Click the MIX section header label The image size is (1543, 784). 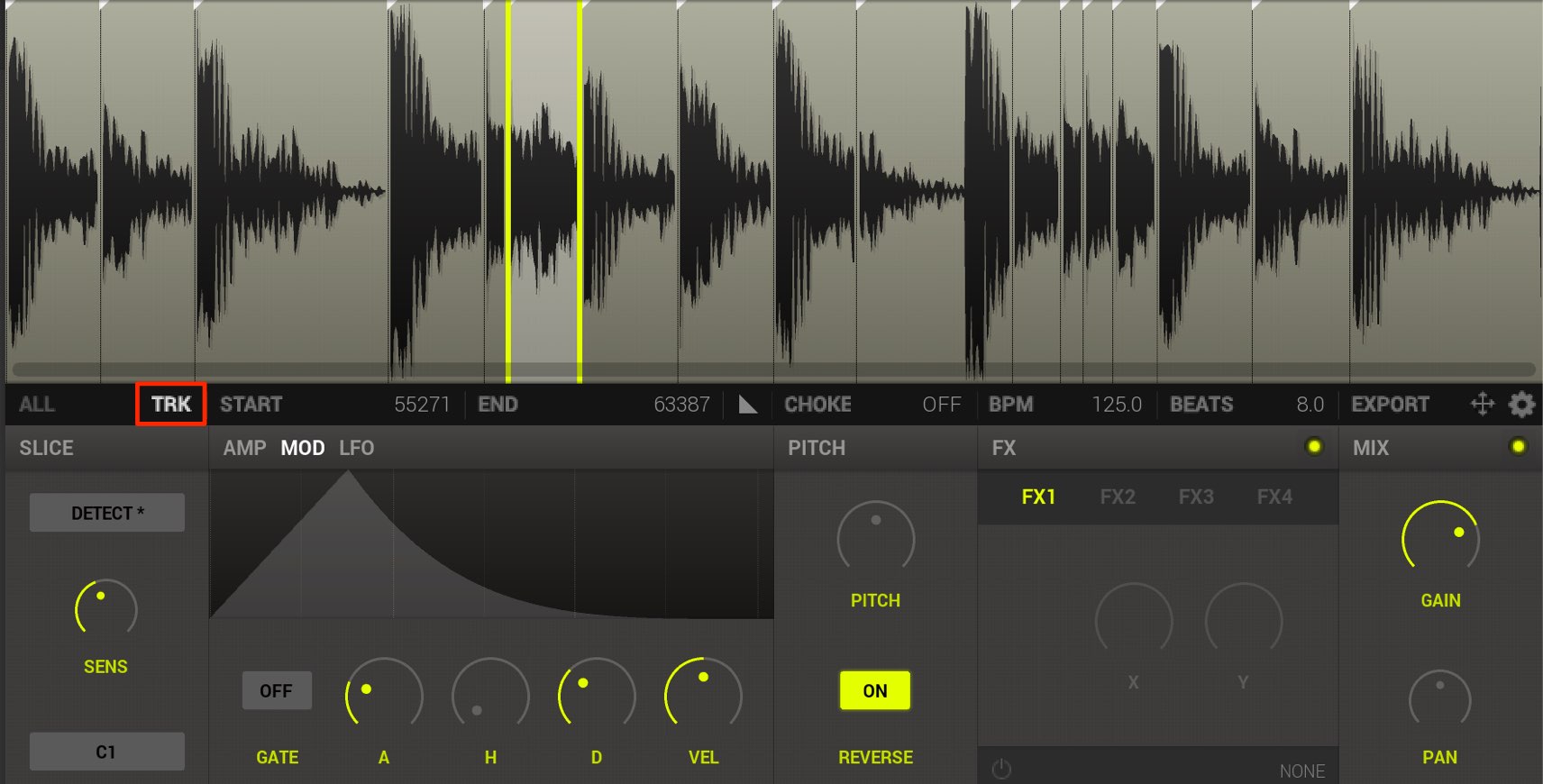1371,448
